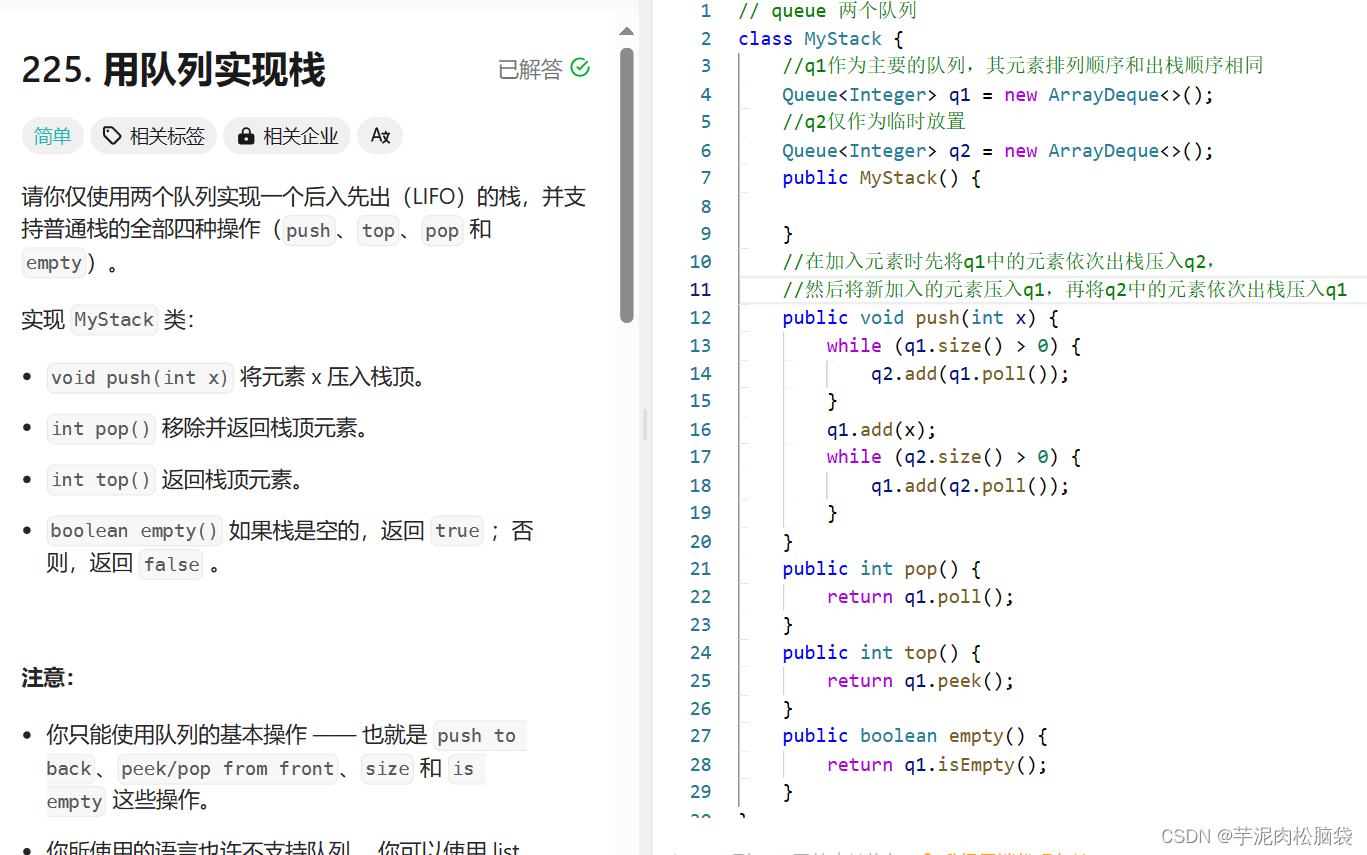Click the panel splitter handle between panes
This screenshot has height=855, width=1367.
click(645, 425)
